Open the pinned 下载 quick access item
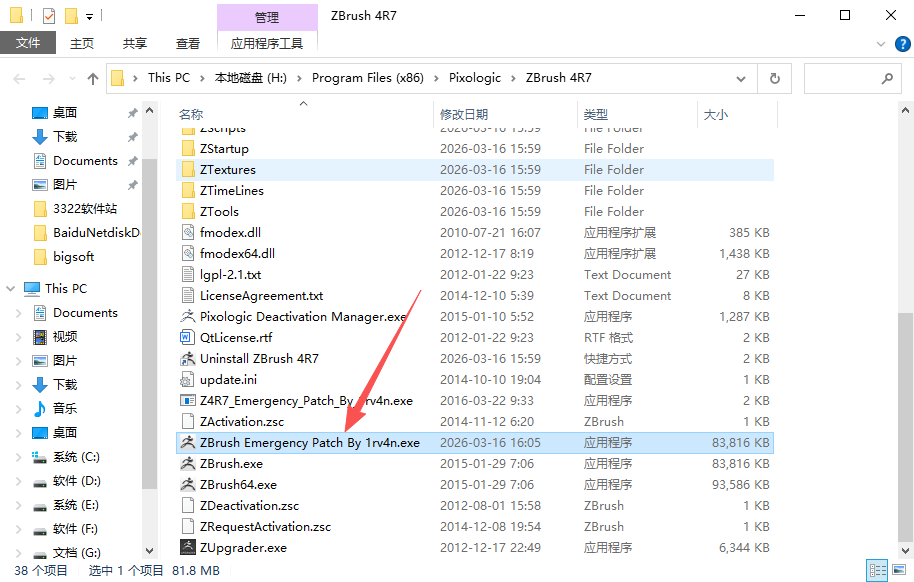The image size is (914, 582). [x=65, y=136]
